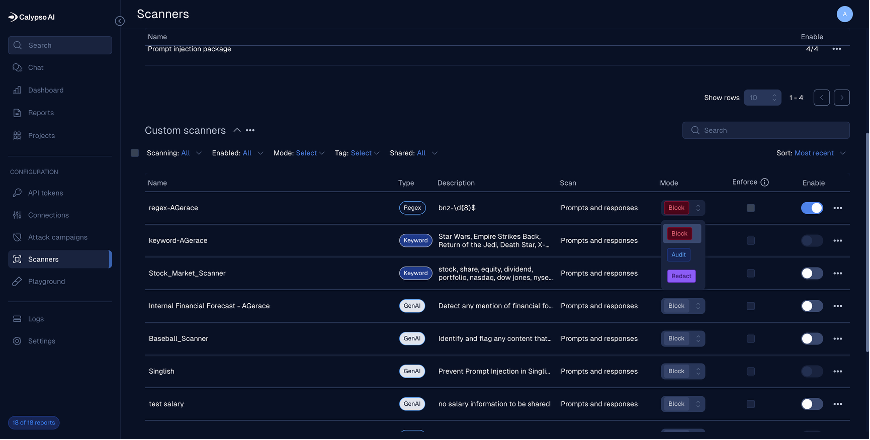The width and height of the screenshot is (870, 440).
Task: Disable the regex-AGerace scanner toggle
Action: pyautogui.click(x=812, y=208)
